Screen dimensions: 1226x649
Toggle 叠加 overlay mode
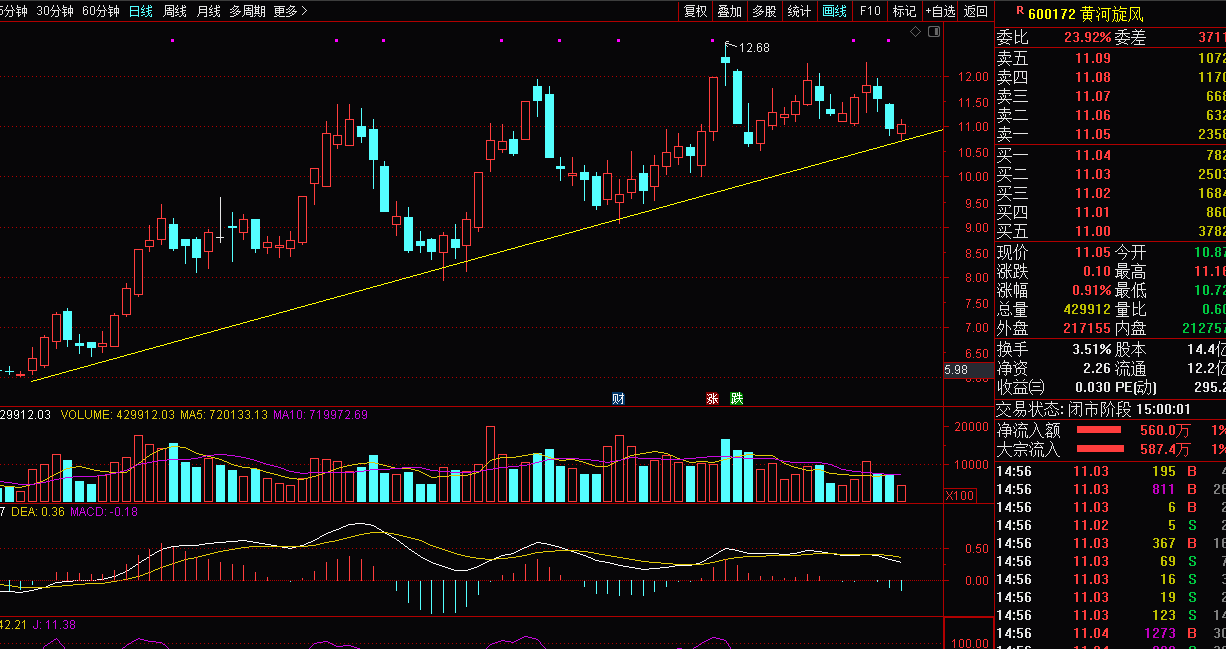click(729, 11)
